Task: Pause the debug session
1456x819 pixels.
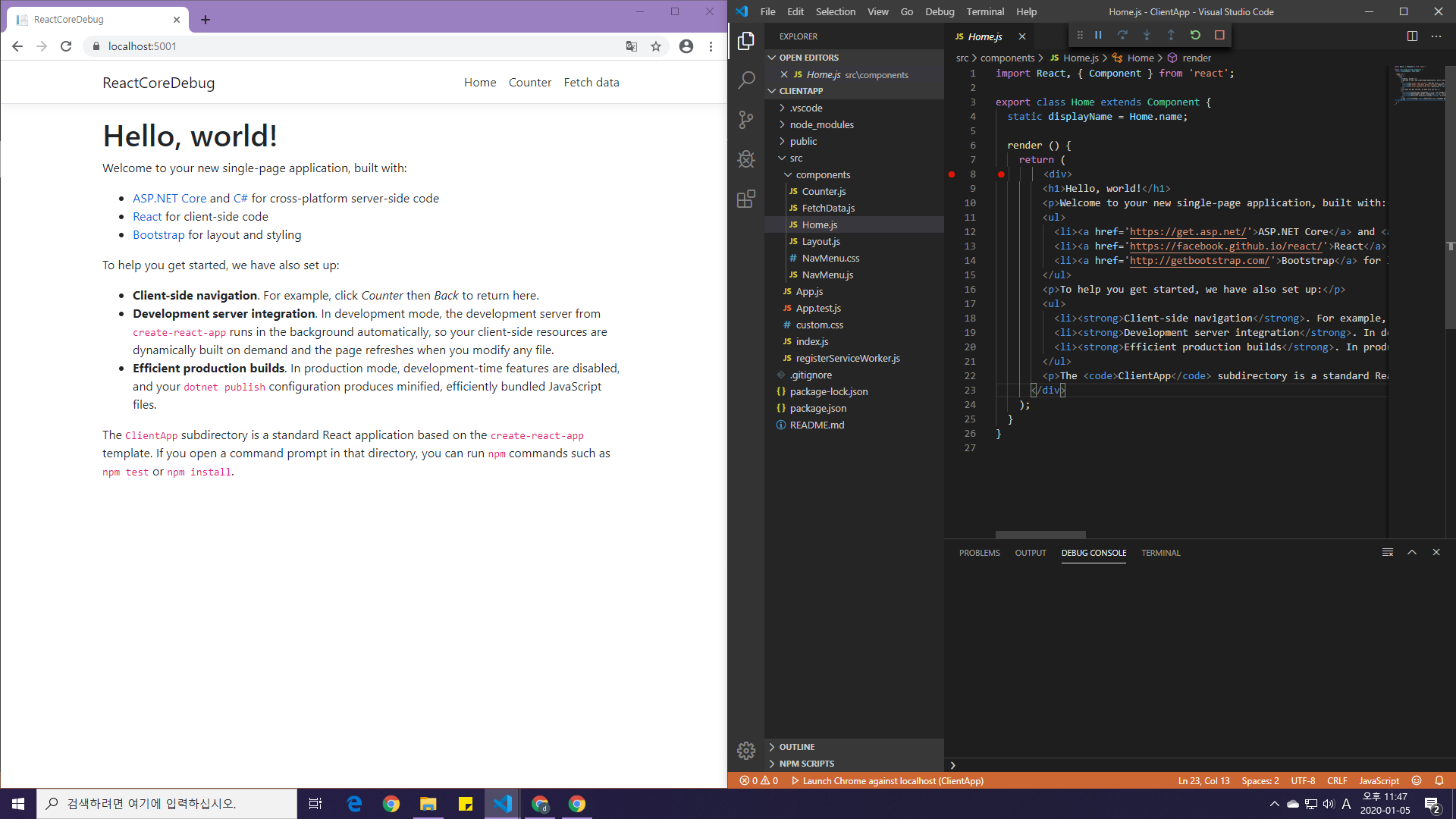Action: click(1098, 35)
